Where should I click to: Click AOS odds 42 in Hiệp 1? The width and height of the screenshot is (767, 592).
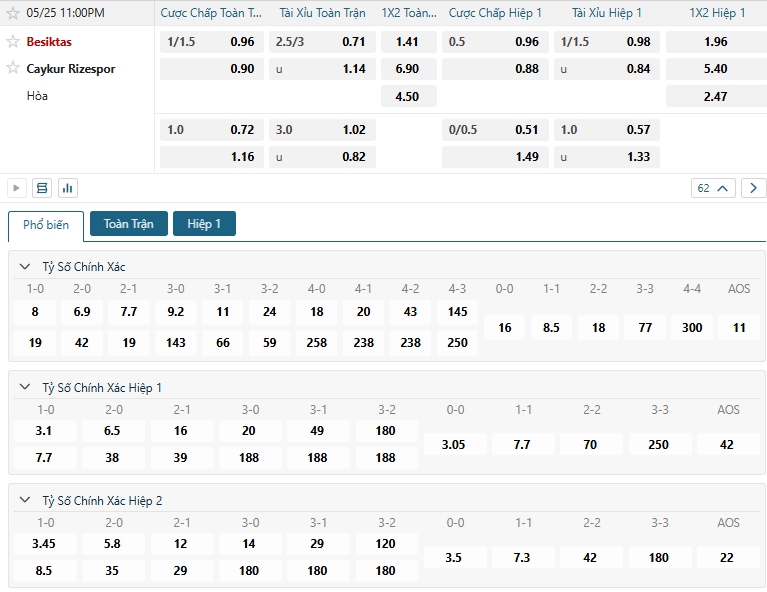727,444
